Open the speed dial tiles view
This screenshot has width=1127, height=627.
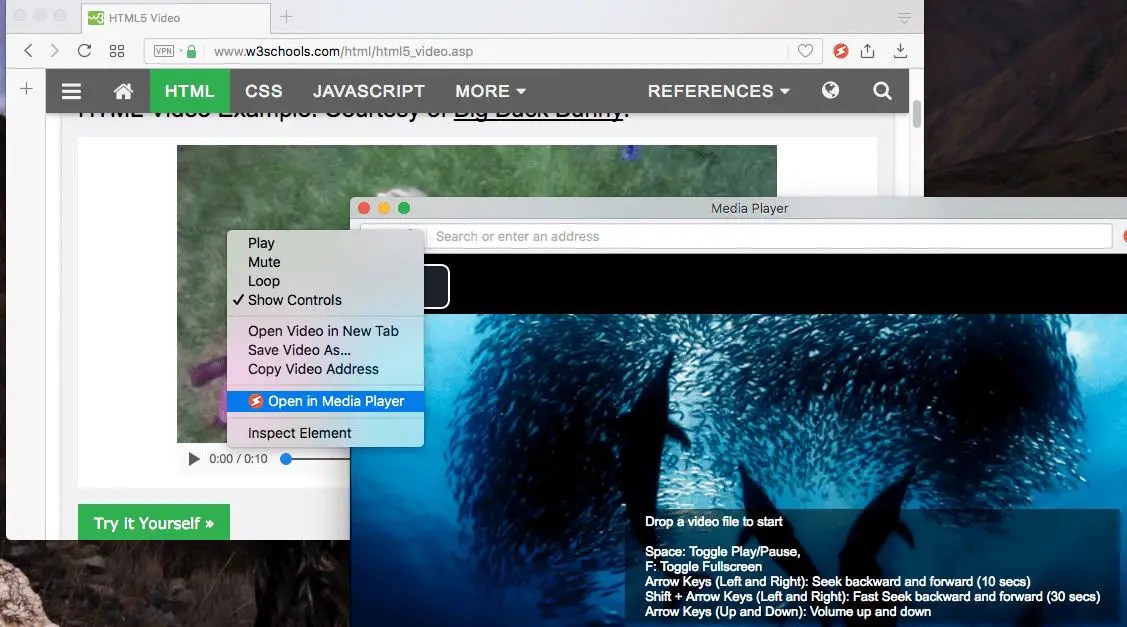117,51
